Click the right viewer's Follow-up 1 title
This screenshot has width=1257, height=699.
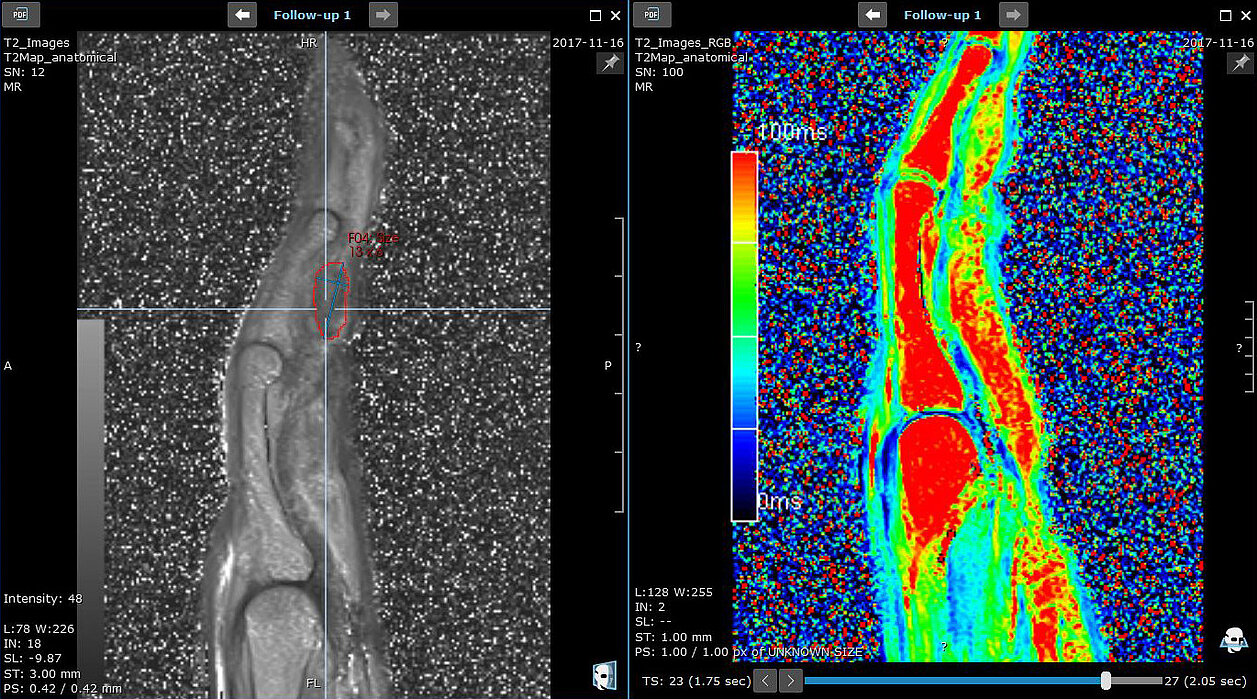pos(942,15)
